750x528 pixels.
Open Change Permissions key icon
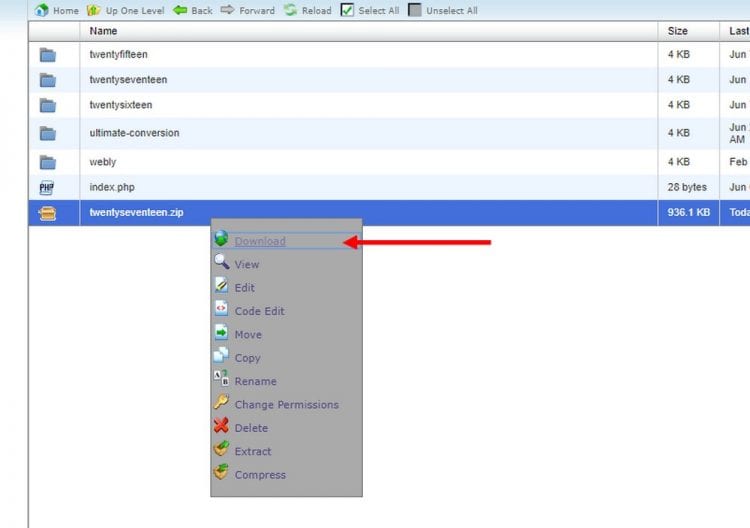[221, 404]
